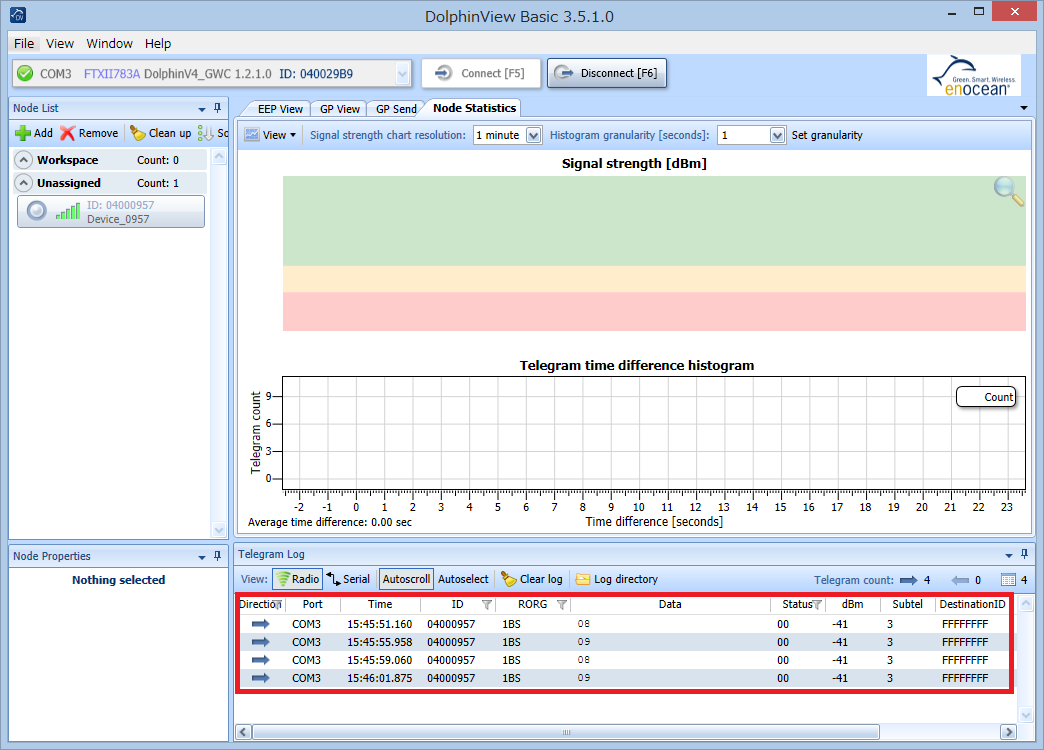The width and height of the screenshot is (1044, 750).
Task: Click the Connect [F5] button
Action: pyautogui.click(x=479, y=73)
